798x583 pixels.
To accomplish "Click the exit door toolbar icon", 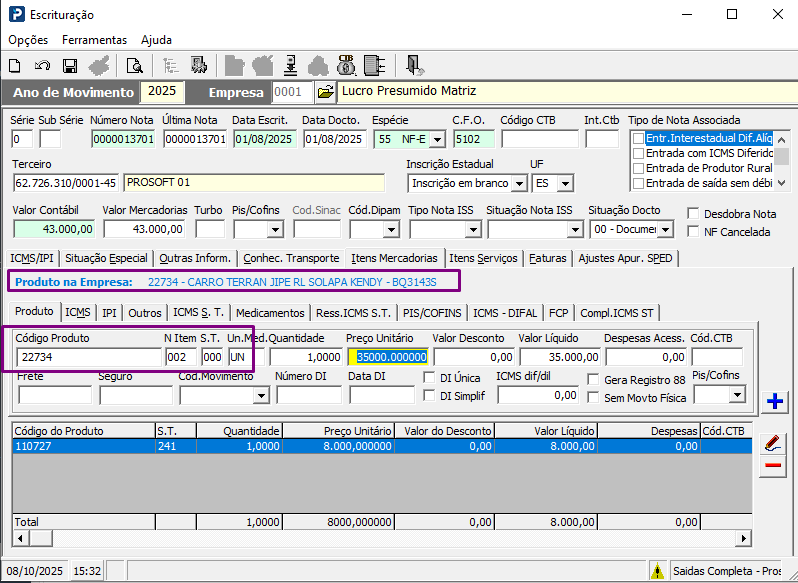I will pyautogui.click(x=415, y=66).
